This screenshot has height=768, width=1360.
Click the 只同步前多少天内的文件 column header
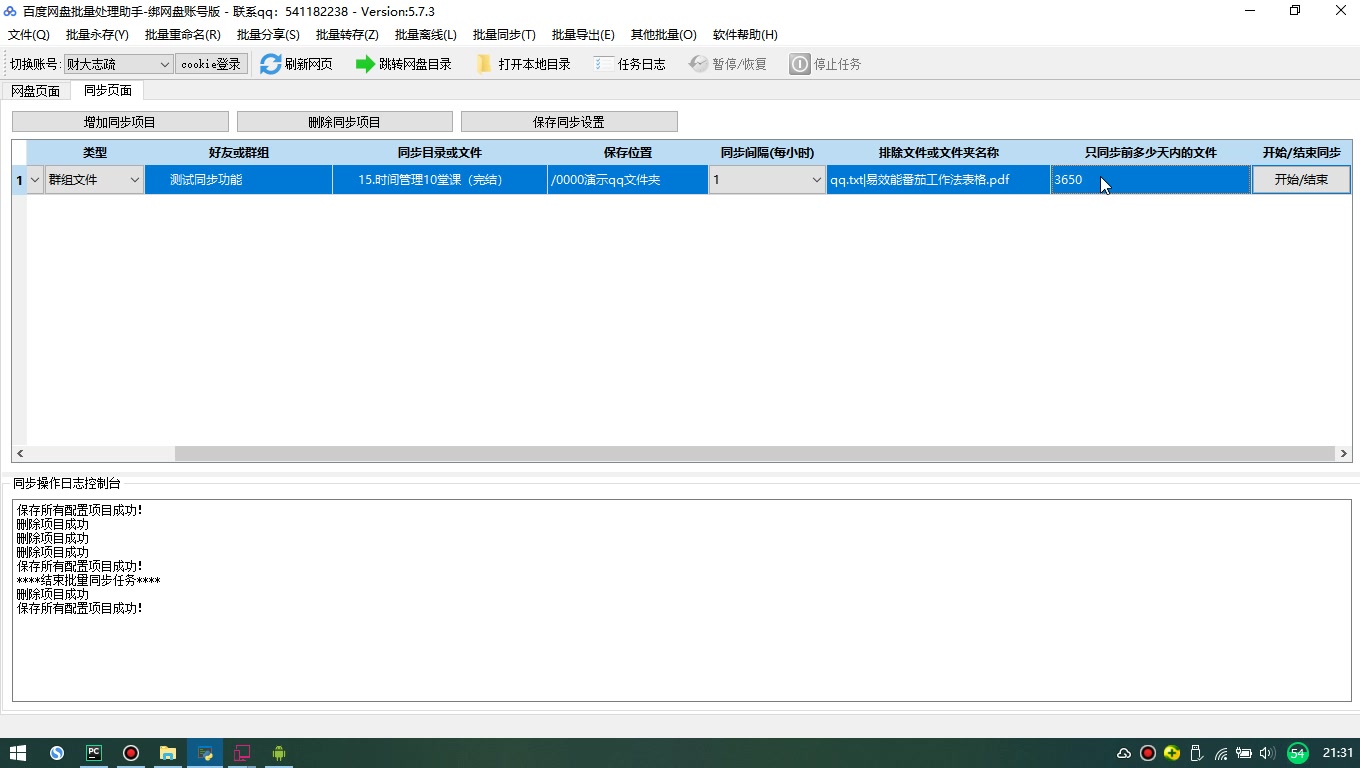pos(1151,153)
